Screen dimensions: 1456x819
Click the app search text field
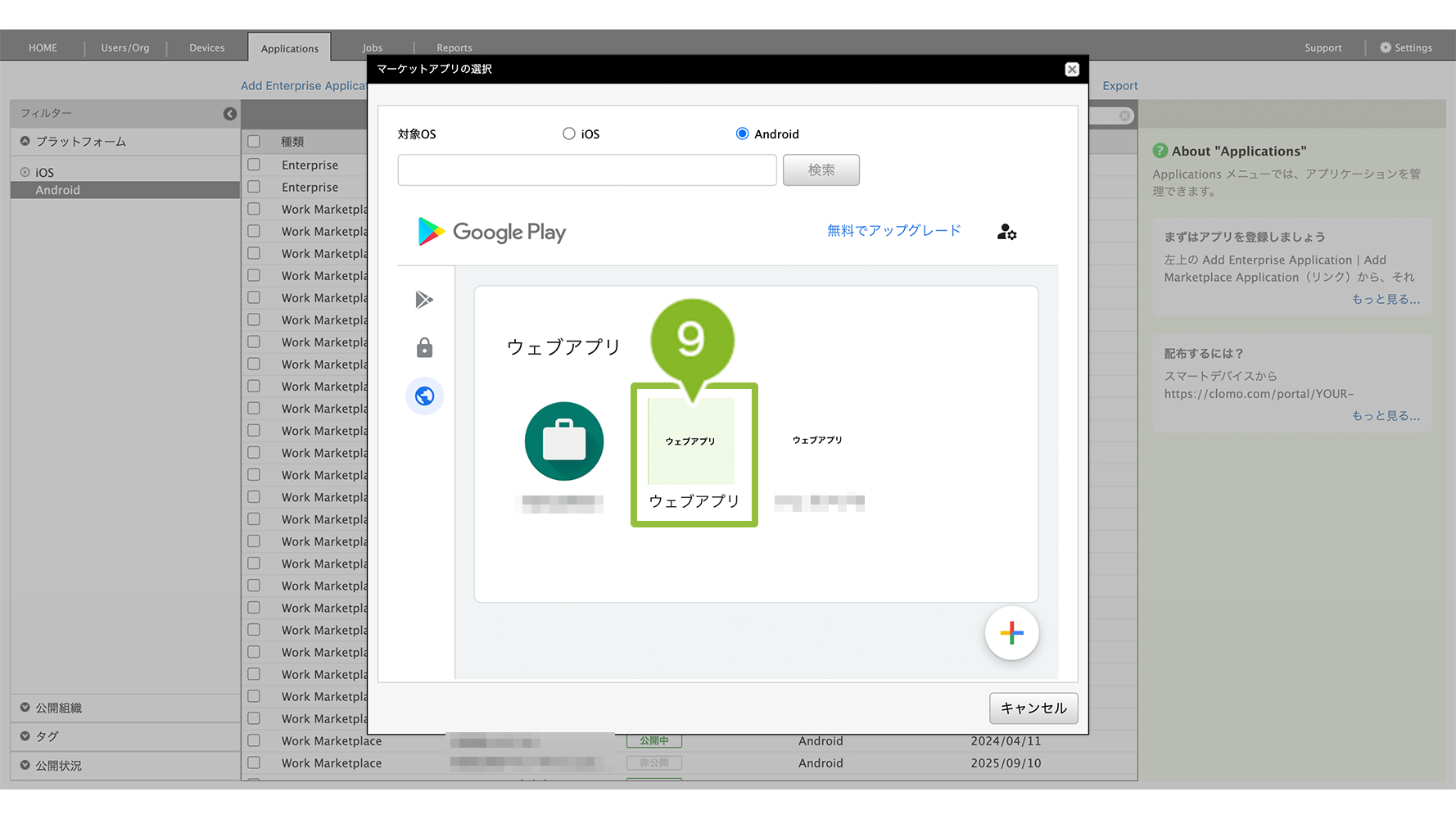586,170
